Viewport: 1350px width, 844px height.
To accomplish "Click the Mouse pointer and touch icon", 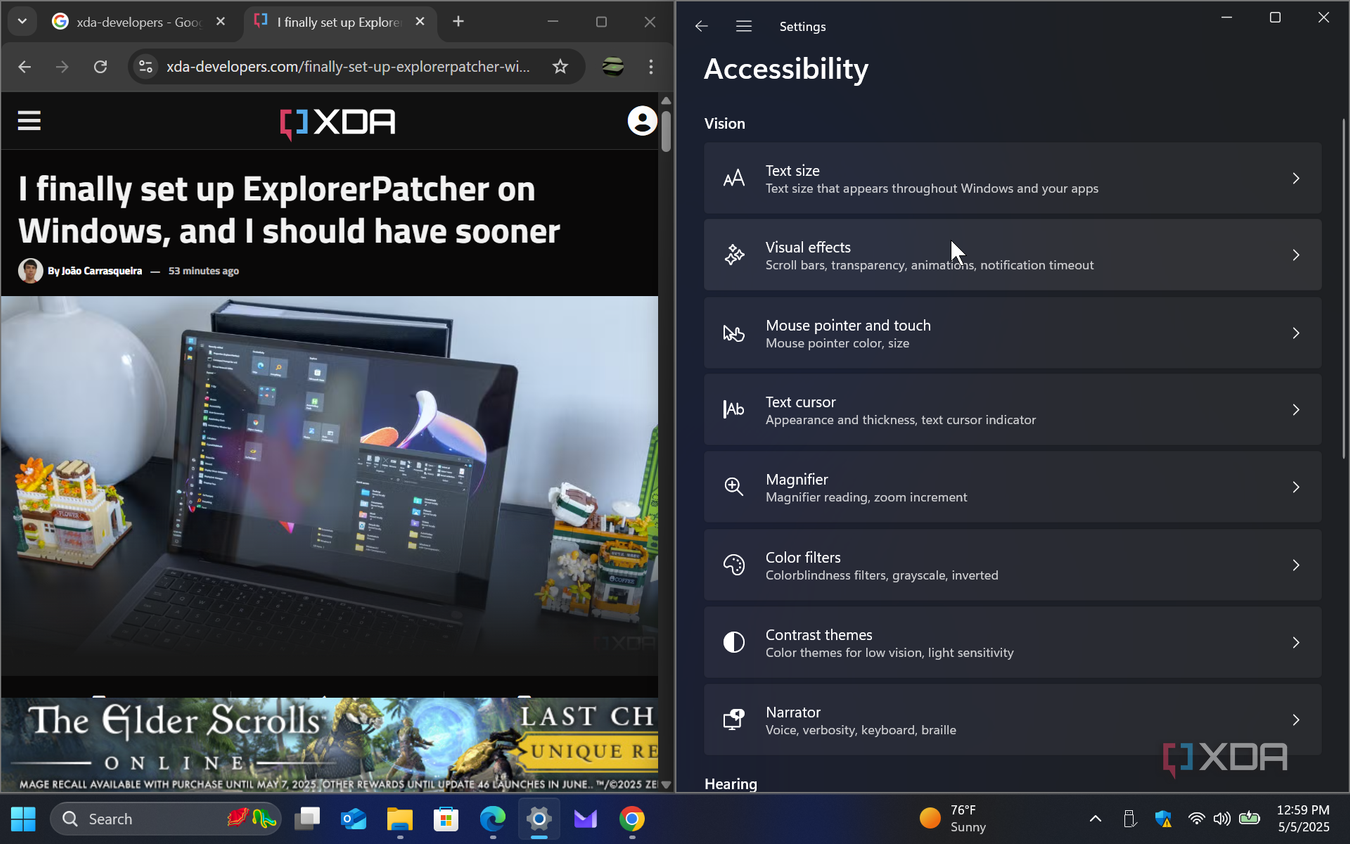I will 734,333.
